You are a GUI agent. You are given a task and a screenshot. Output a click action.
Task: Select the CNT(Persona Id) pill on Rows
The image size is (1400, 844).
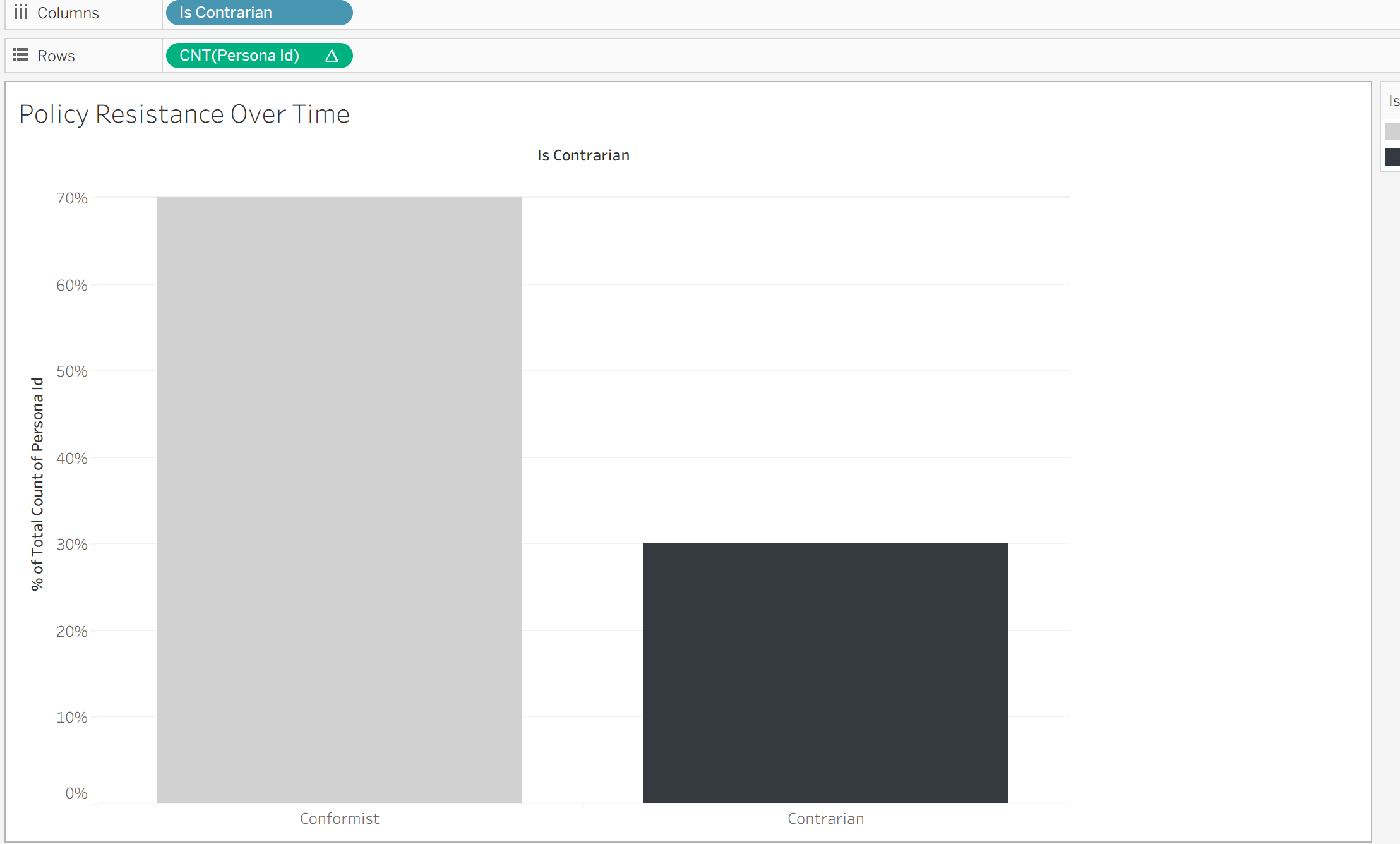240,56
